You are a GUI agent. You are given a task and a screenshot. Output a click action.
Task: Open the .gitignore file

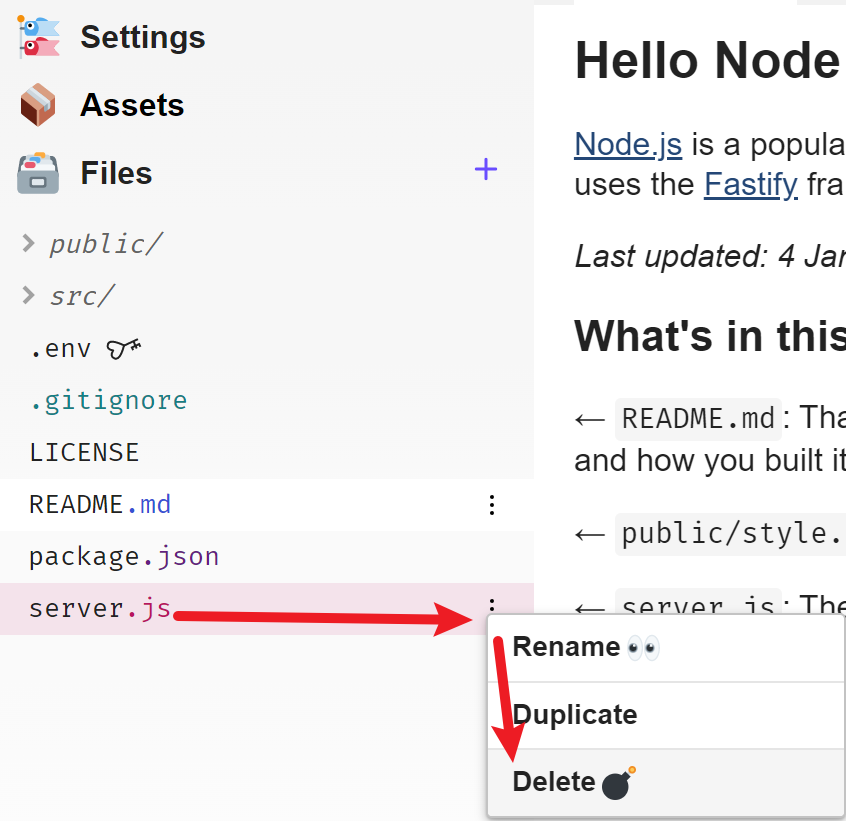(108, 401)
